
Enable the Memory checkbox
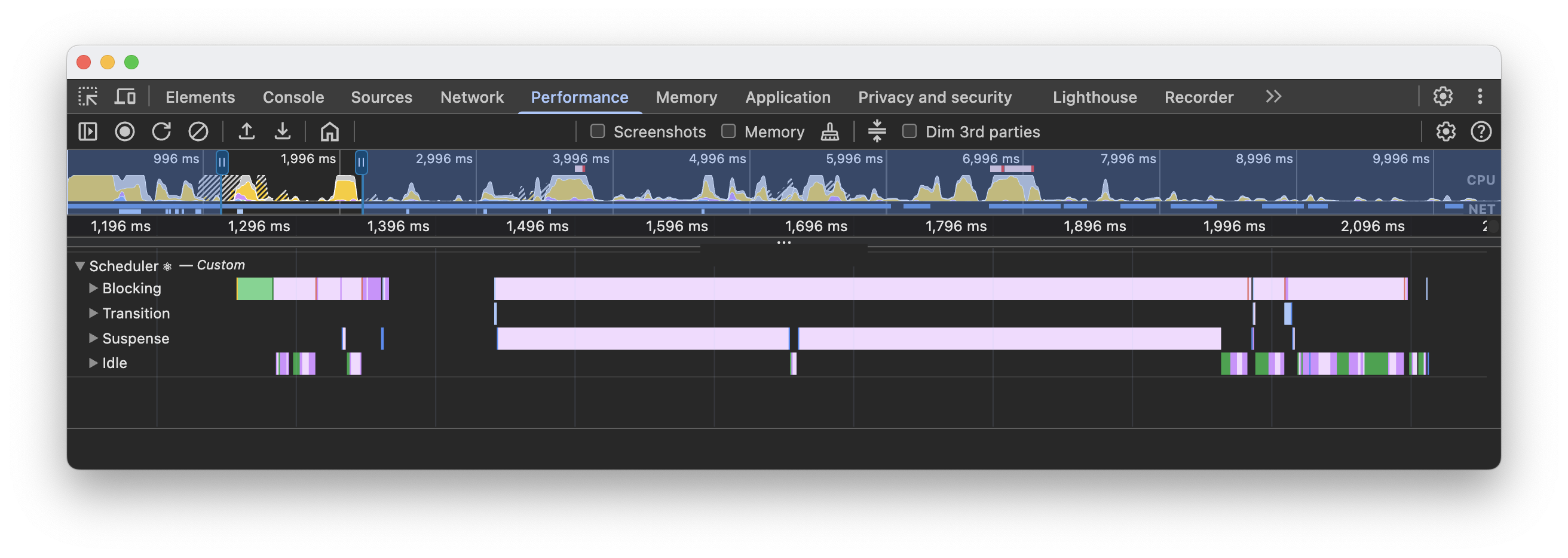click(x=728, y=131)
